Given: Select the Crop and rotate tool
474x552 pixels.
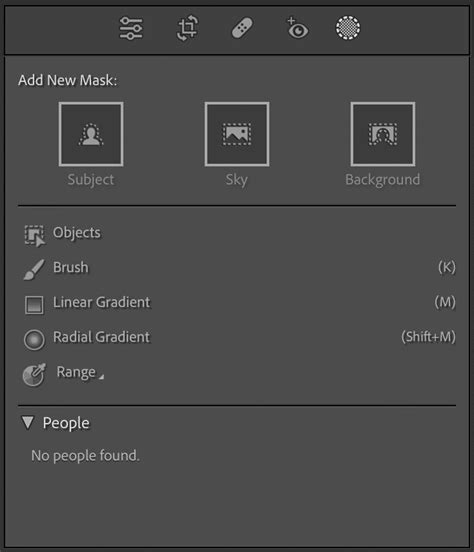Looking at the screenshot, I should (x=187, y=28).
